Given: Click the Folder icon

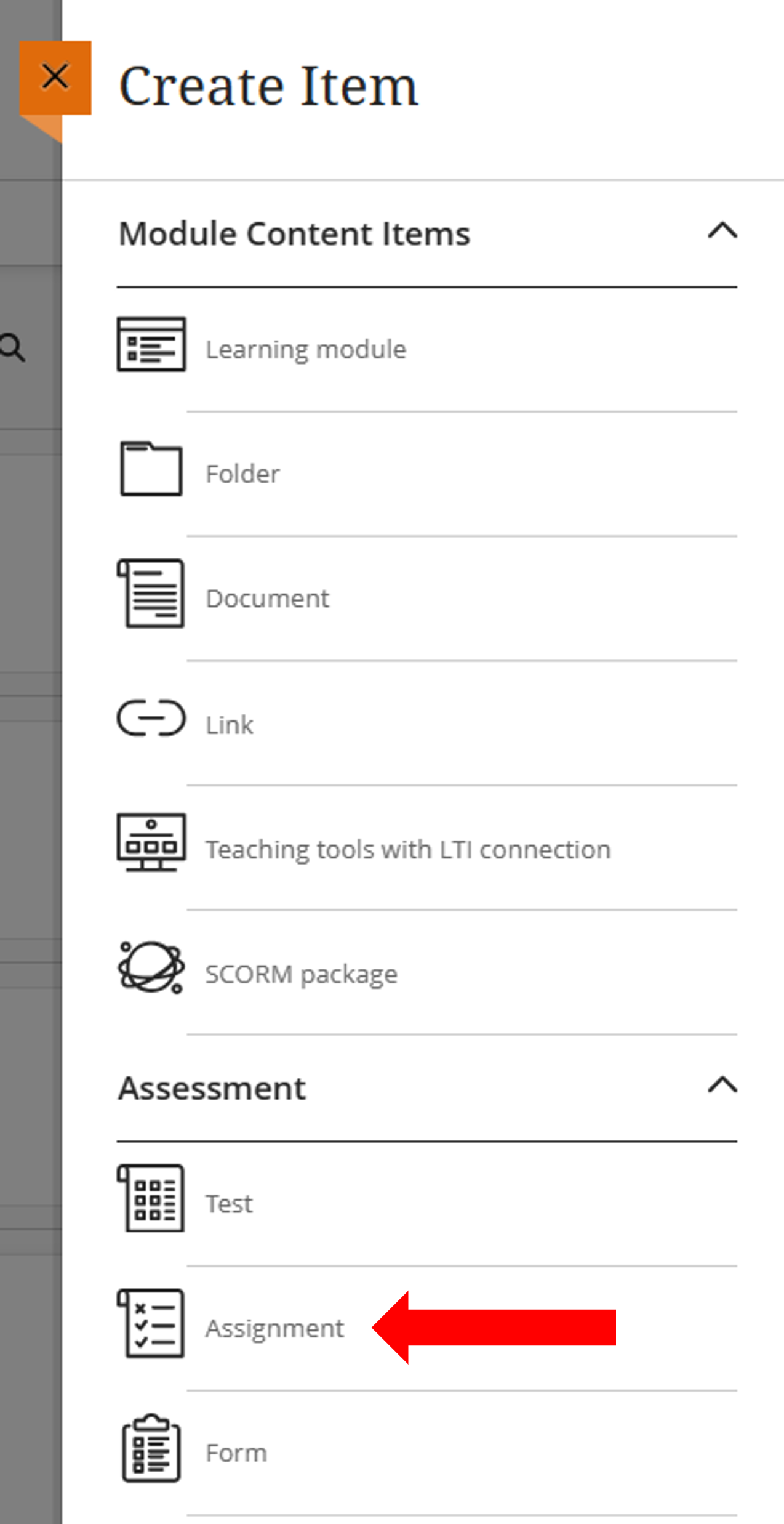Looking at the screenshot, I should point(151,469).
